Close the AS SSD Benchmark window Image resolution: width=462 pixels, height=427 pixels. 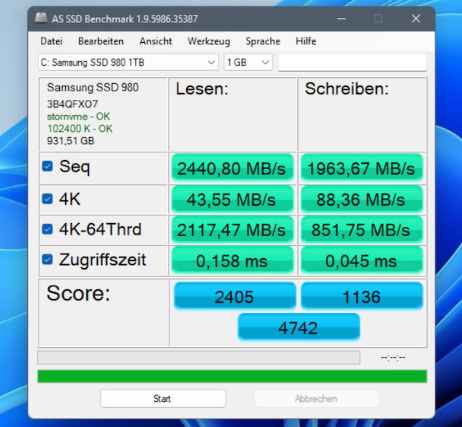(416, 18)
